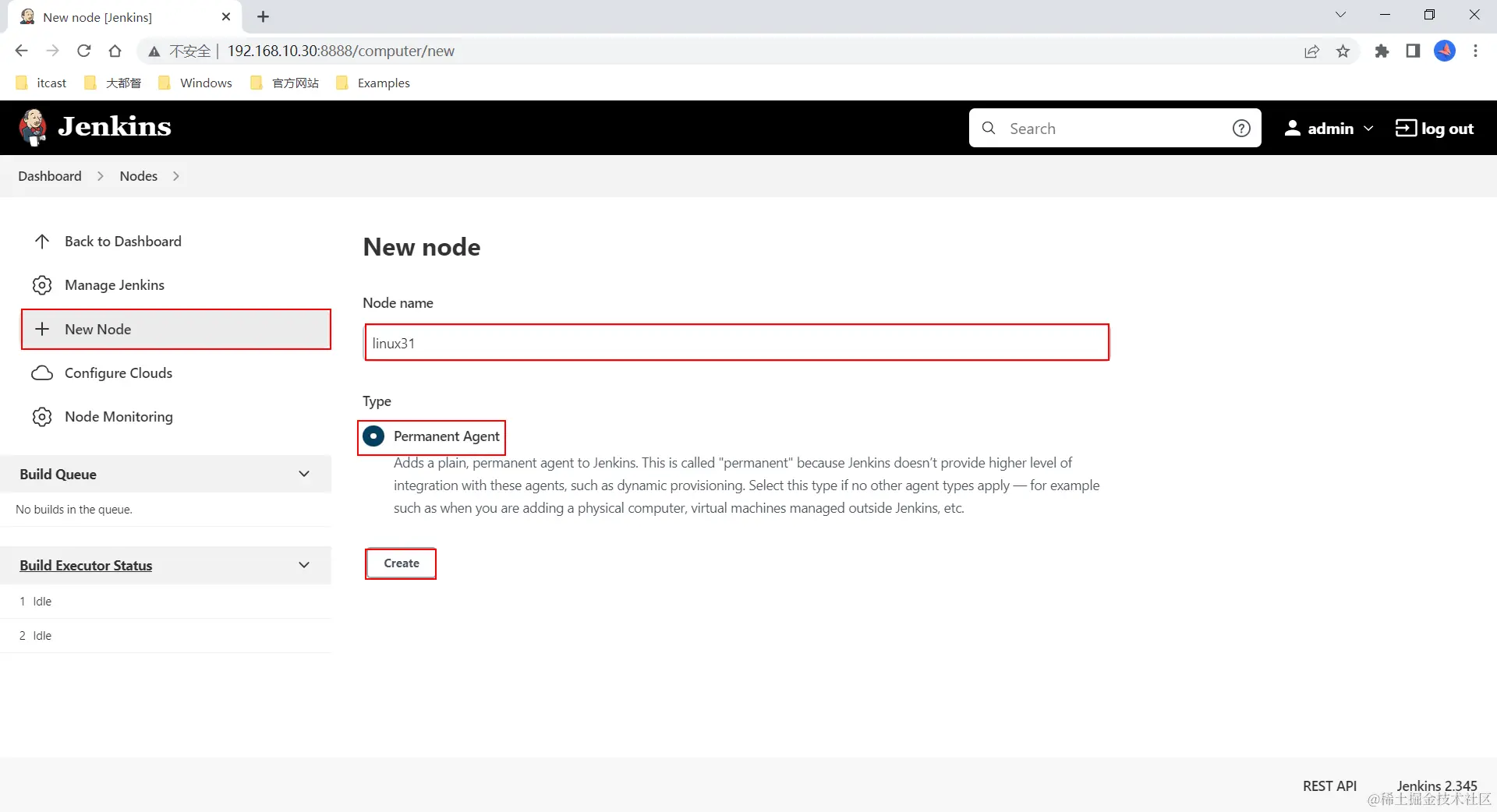This screenshot has width=1497, height=812.
Task: Click the Permanent Agent label text
Action: click(446, 436)
